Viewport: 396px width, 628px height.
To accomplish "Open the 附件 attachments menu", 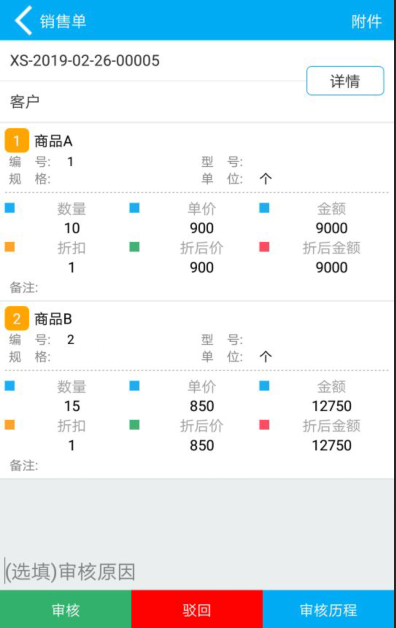I will click(366, 21).
